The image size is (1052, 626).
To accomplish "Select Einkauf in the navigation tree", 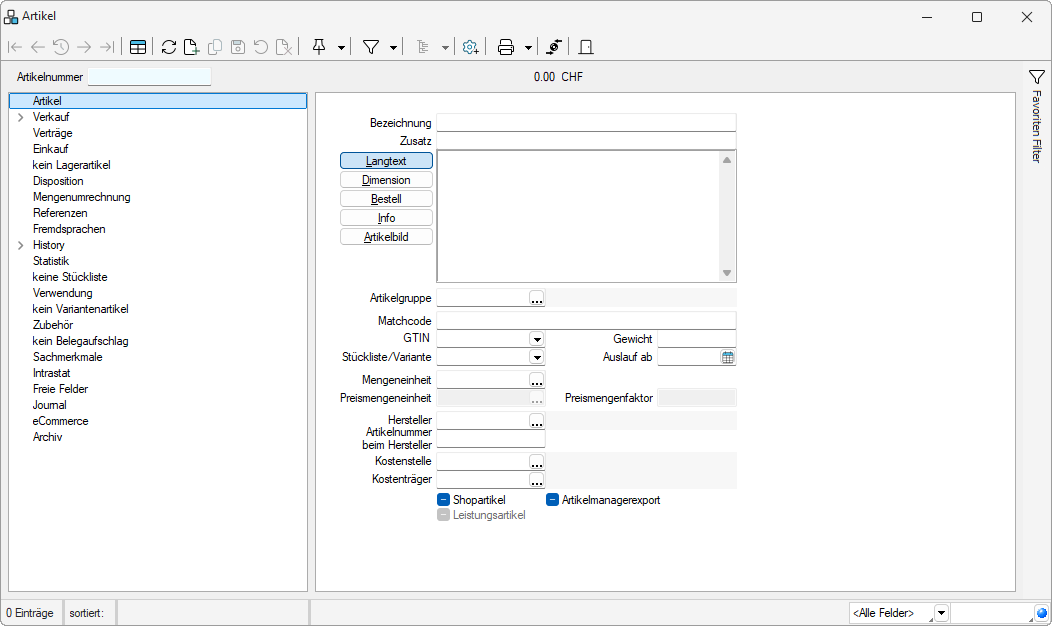I will tap(50, 149).
